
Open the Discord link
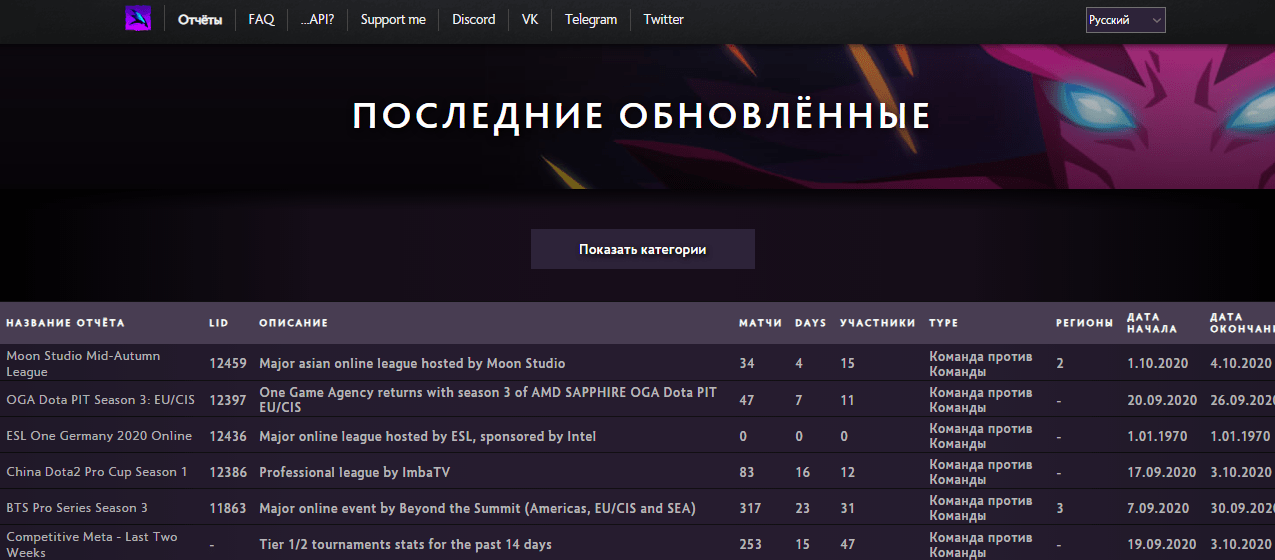click(473, 20)
